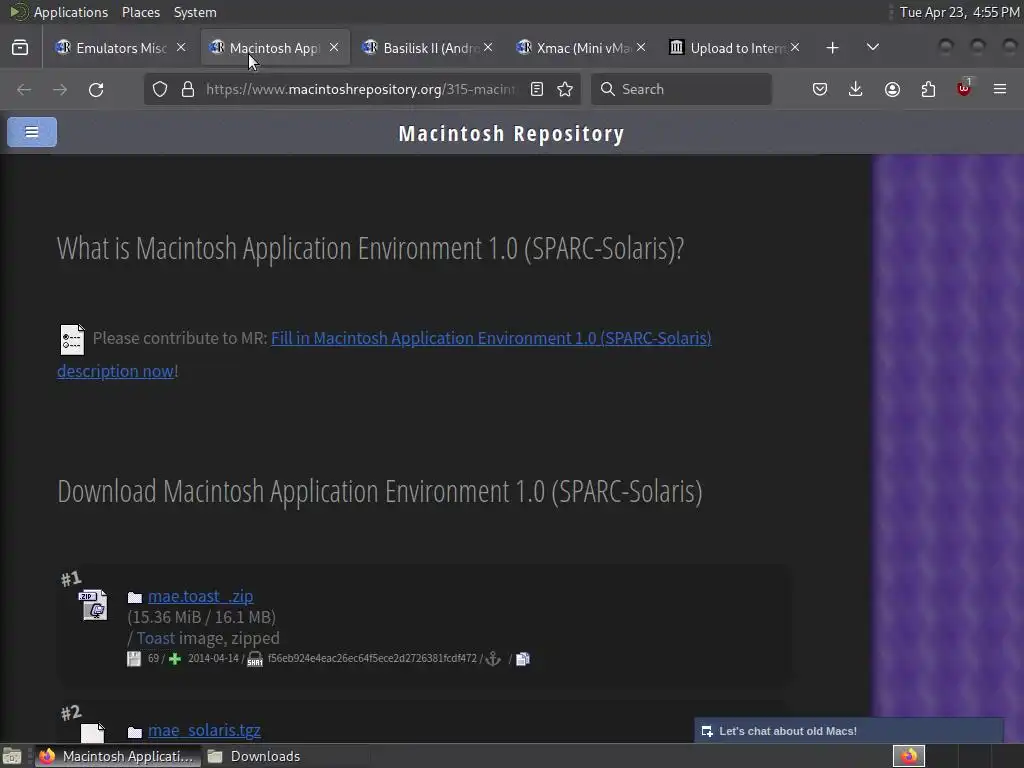
Task: Select Macintosh Applicati... Firefox taskbar entry
Action: pos(118,756)
